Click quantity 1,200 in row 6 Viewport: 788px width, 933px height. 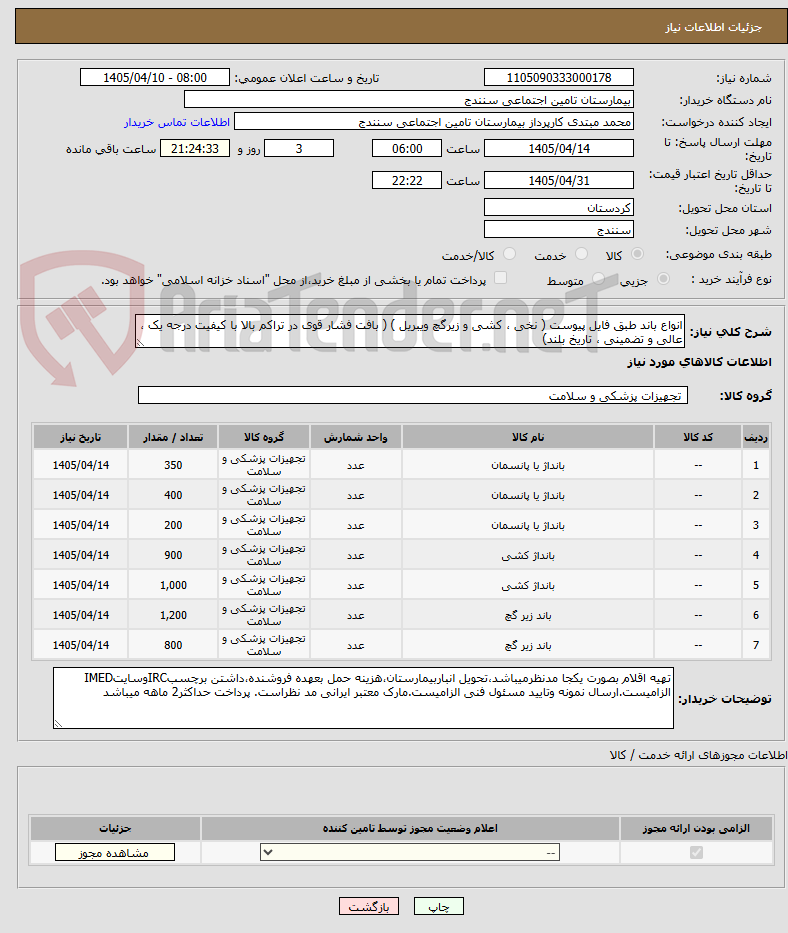point(173,615)
